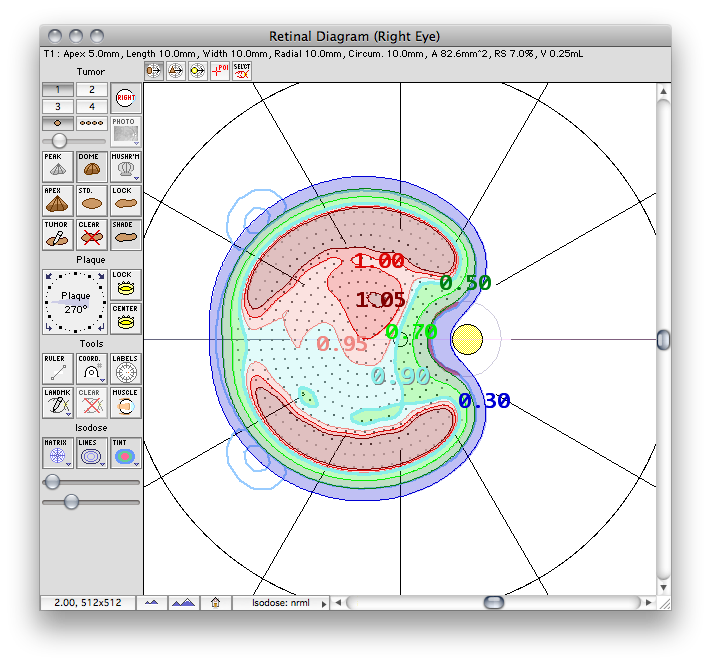Open the isodose TINT menu
Screen dimensions: 711x665
(126, 452)
